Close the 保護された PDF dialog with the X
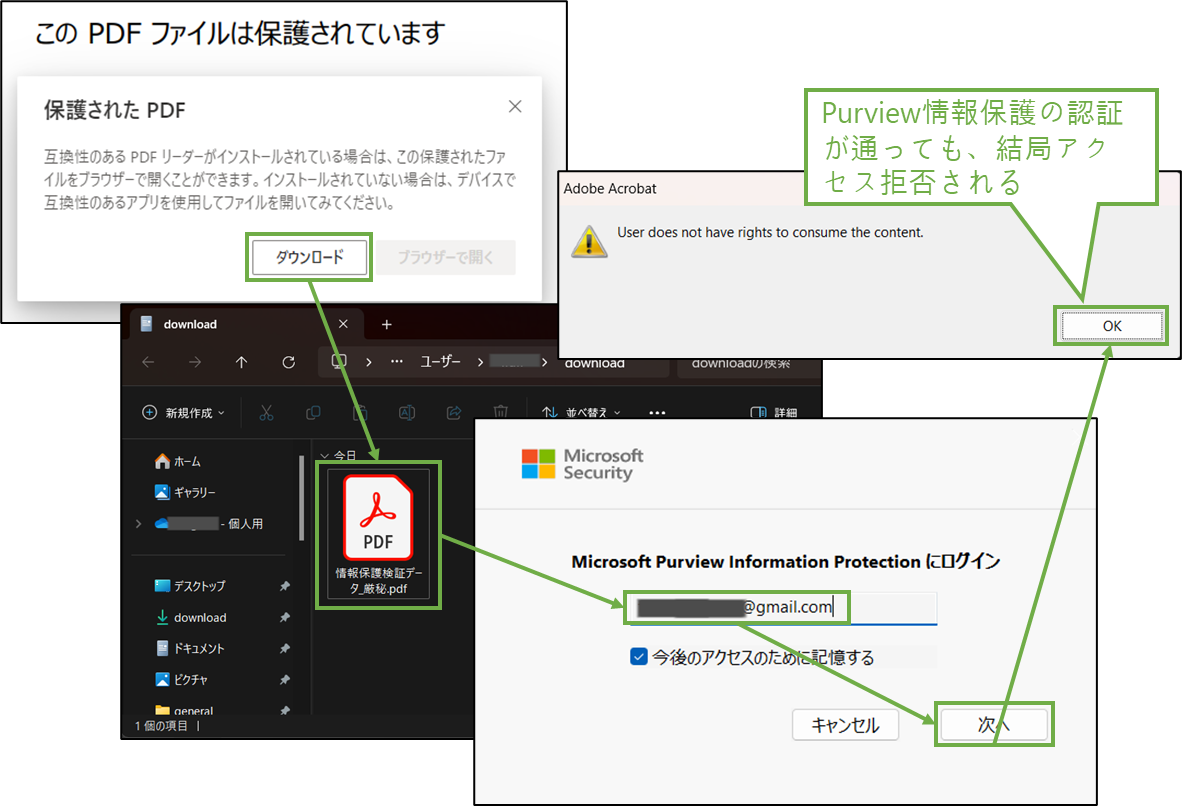Image resolution: width=1182 pixels, height=806 pixels. (515, 106)
